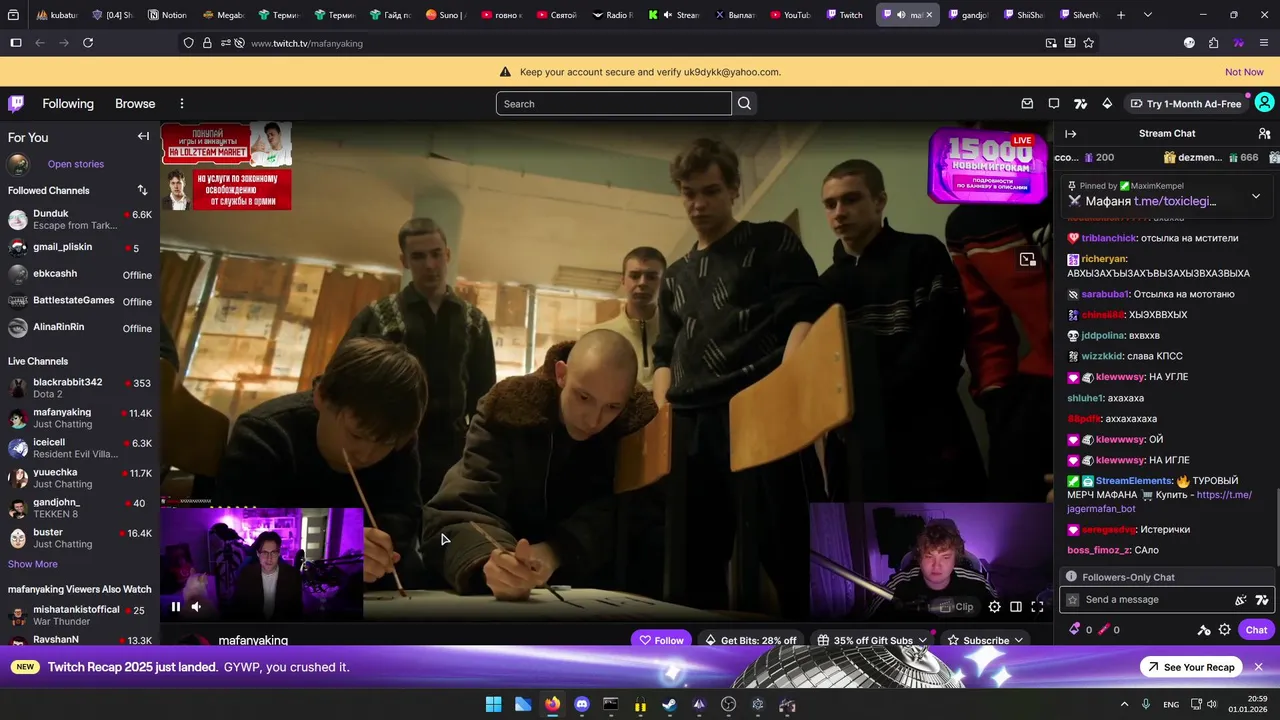Click Open stories link in sidebar

[x=76, y=164]
